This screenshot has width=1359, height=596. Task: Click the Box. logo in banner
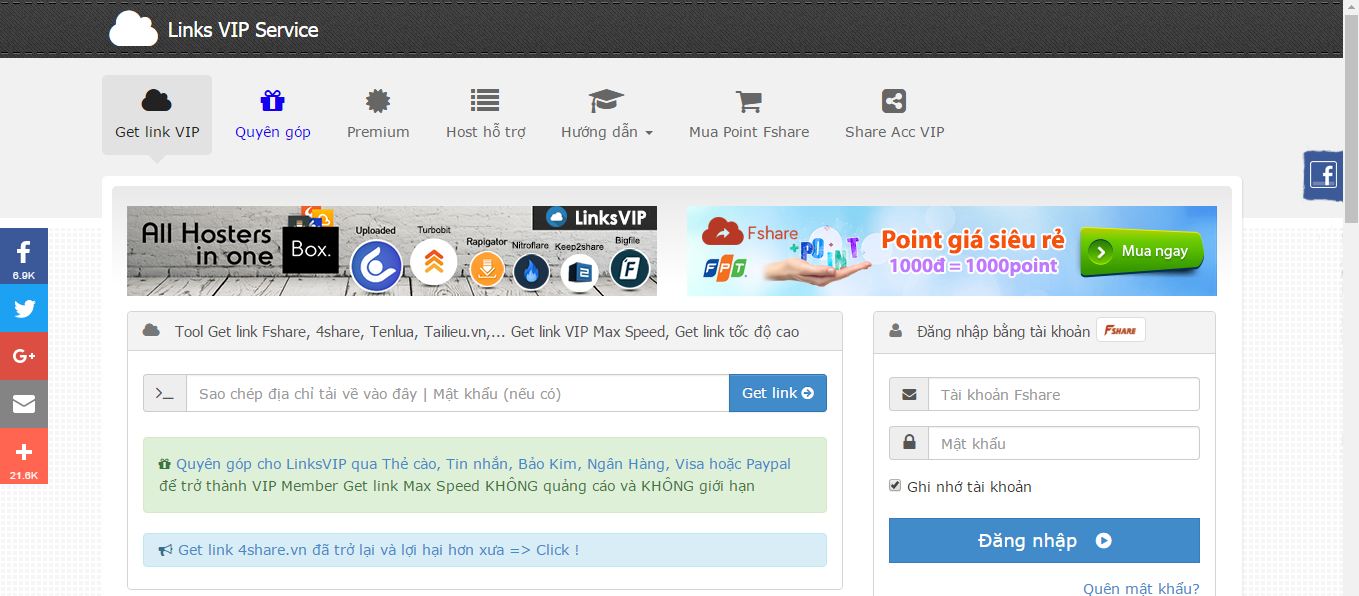(311, 250)
